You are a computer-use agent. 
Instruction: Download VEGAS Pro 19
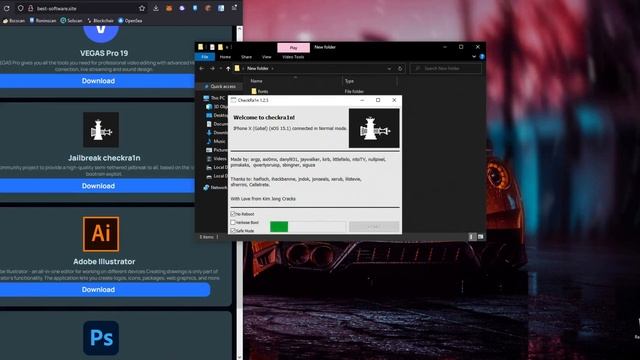(97, 81)
